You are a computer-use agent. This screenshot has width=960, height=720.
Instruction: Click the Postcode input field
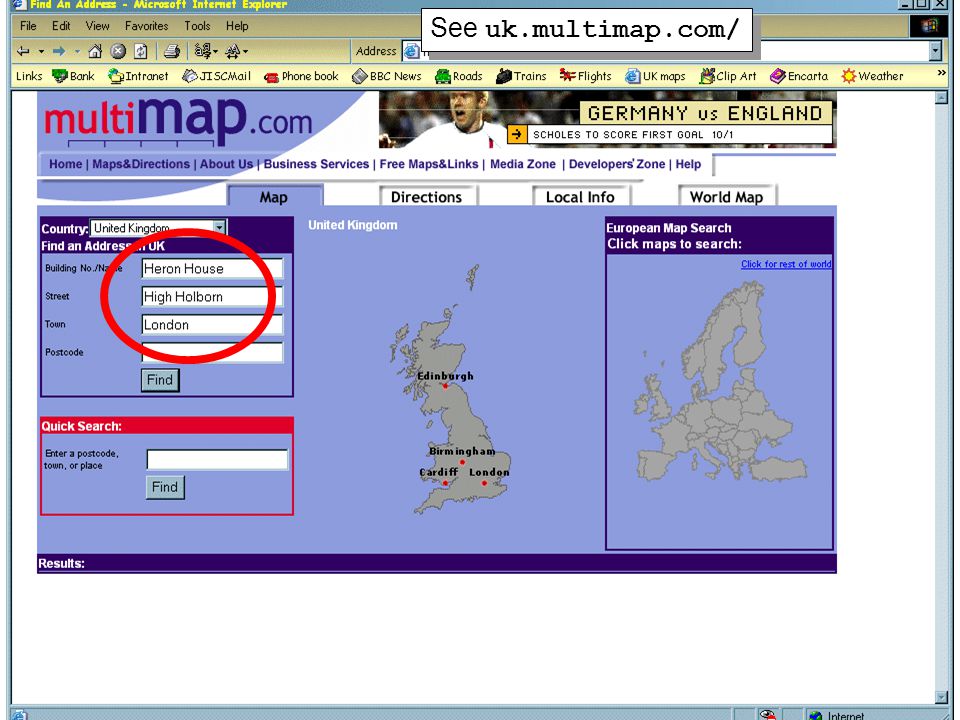[212, 353]
